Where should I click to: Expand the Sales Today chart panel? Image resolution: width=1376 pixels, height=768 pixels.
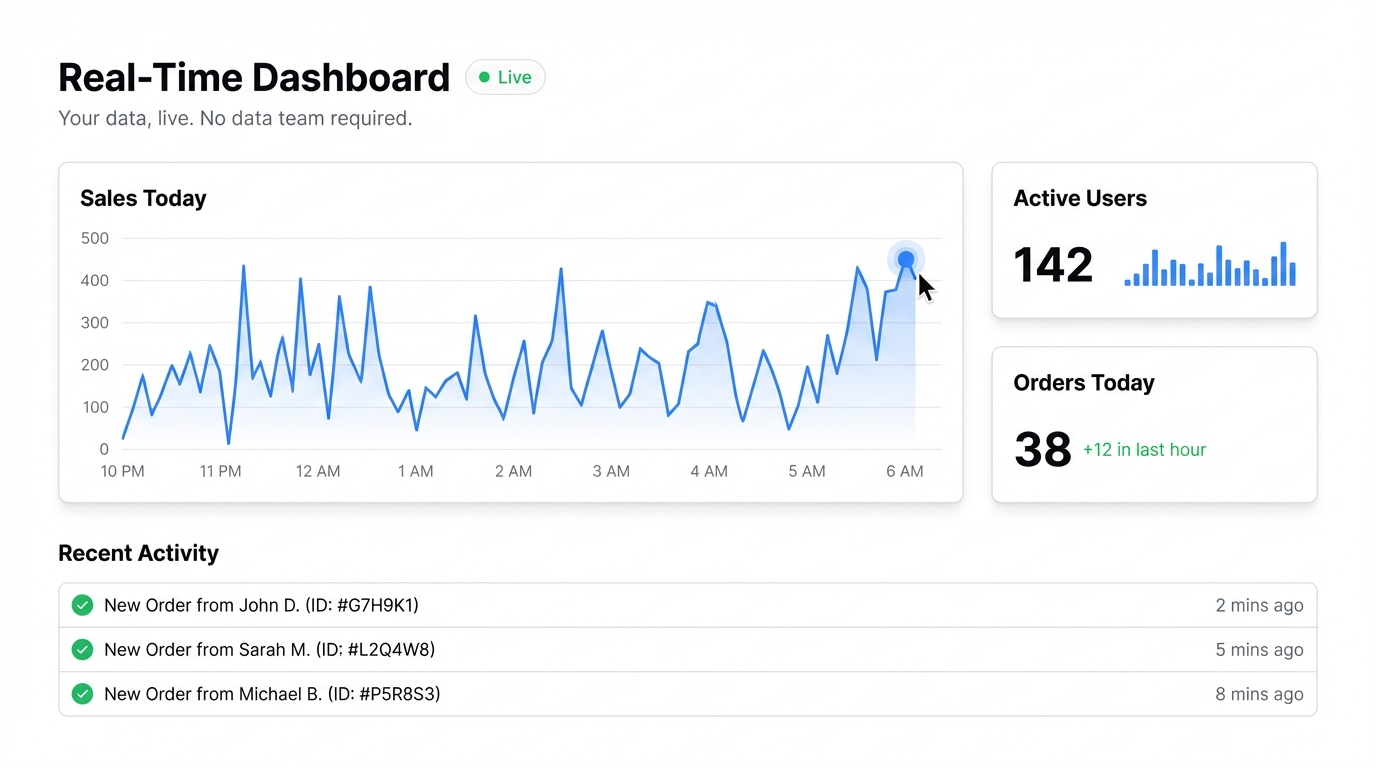tap(510, 330)
